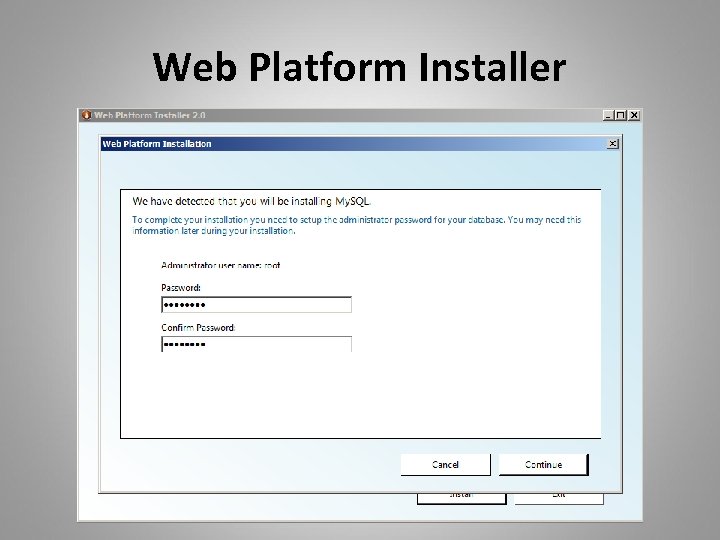
Task: Click the 'Confirm Password:' label
Action: 198,327
